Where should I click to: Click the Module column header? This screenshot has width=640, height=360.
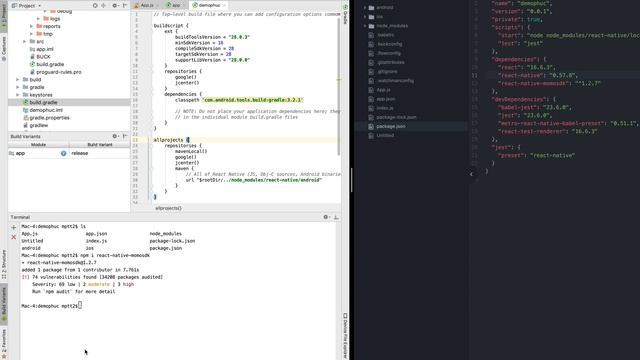click(x=38, y=145)
